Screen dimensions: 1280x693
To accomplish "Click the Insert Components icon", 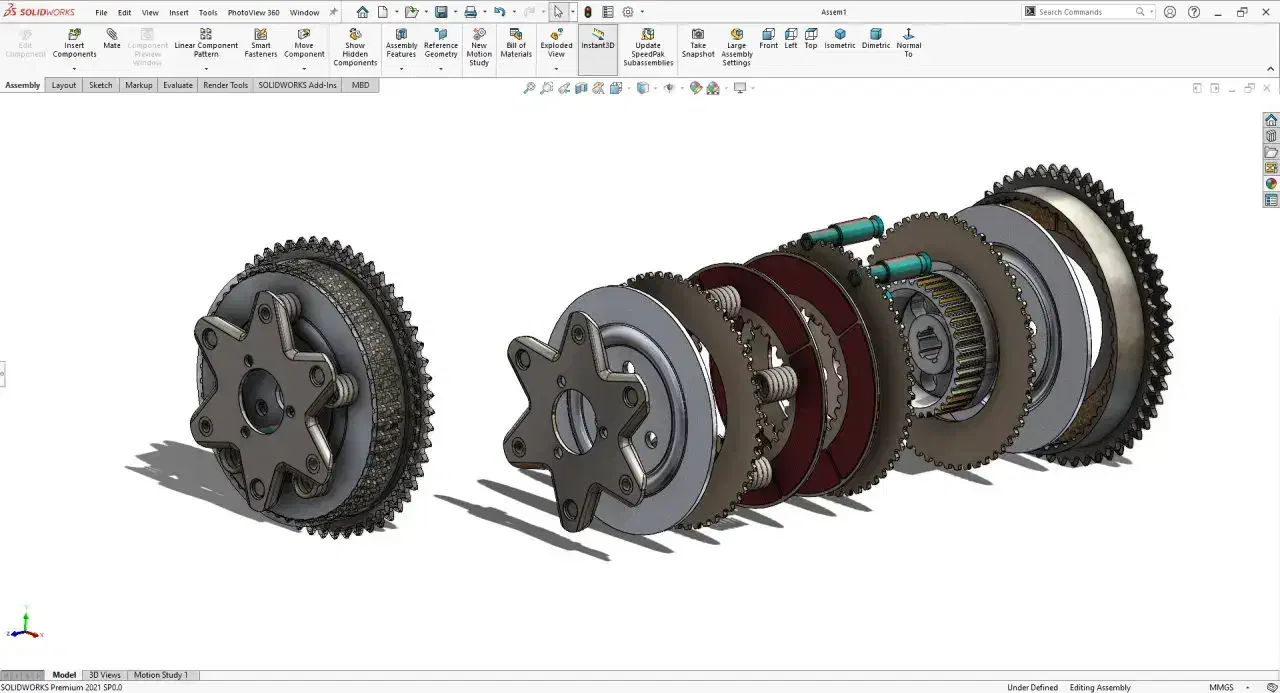I will pyautogui.click(x=74, y=35).
